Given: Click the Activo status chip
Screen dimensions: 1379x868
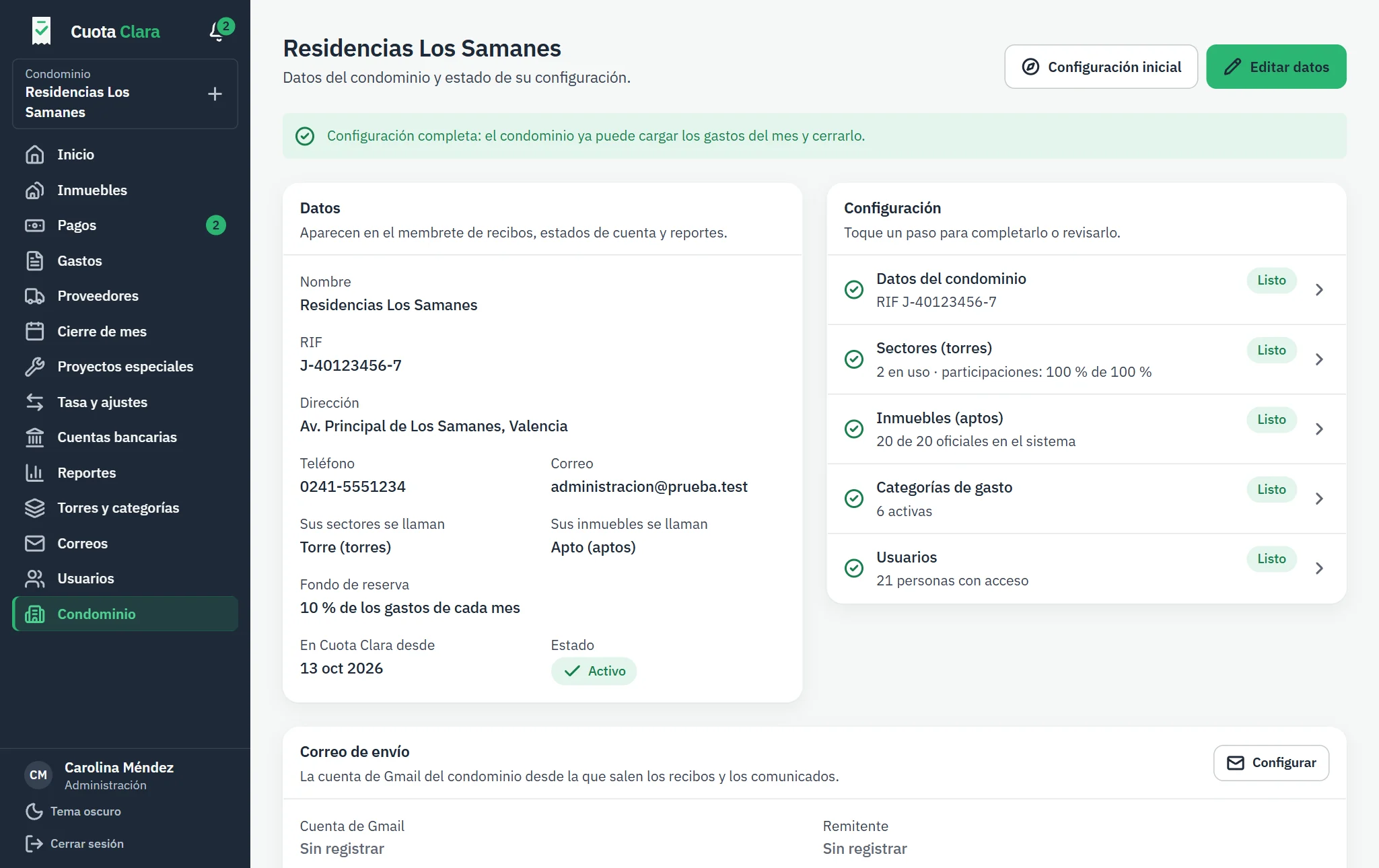Looking at the screenshot, I should point(594,671).
